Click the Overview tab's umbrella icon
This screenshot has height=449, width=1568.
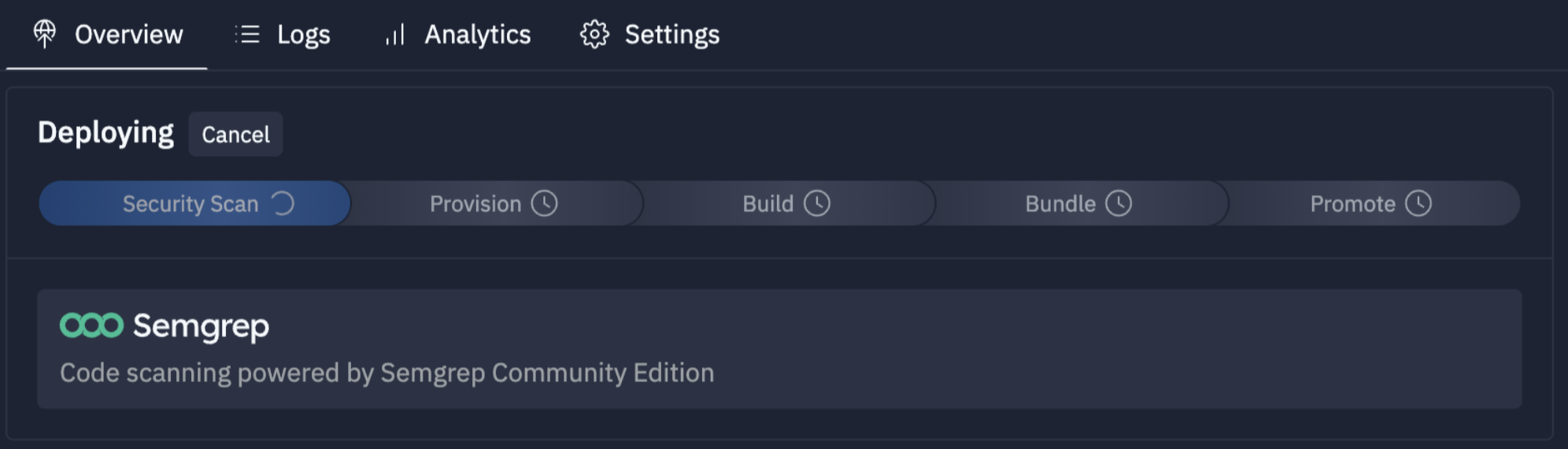point(45,34)
